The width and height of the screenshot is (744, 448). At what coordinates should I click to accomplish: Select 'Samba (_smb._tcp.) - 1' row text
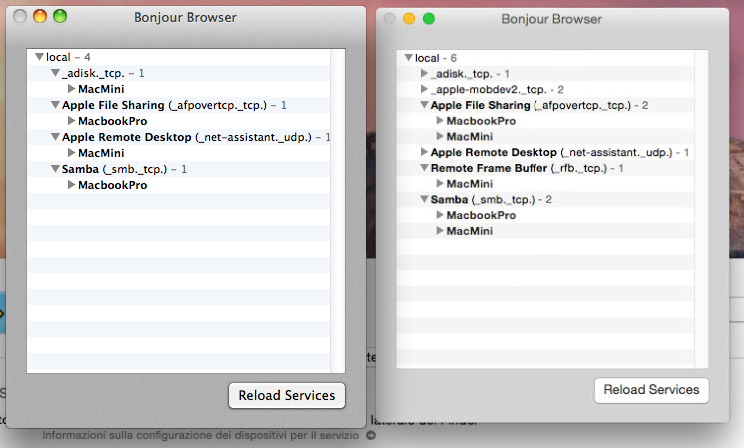[124, 169]
